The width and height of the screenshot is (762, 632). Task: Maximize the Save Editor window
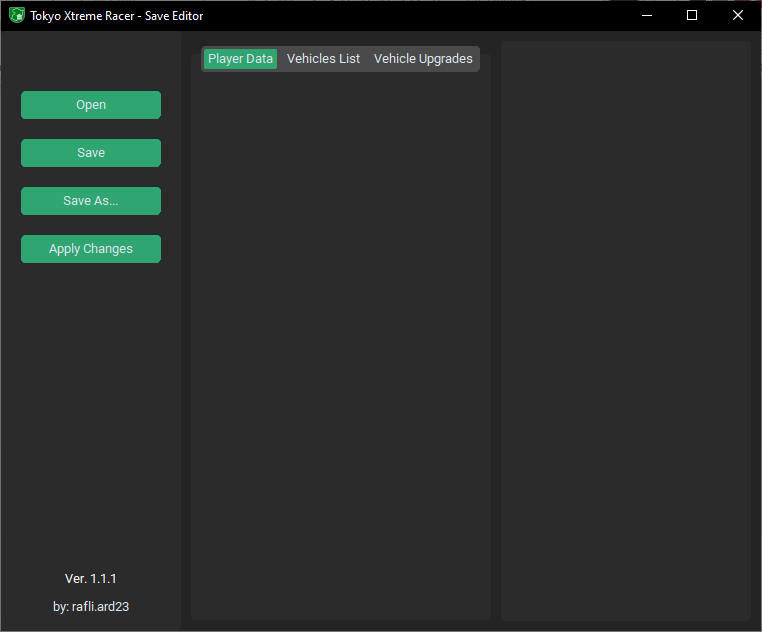coord(692,16)
